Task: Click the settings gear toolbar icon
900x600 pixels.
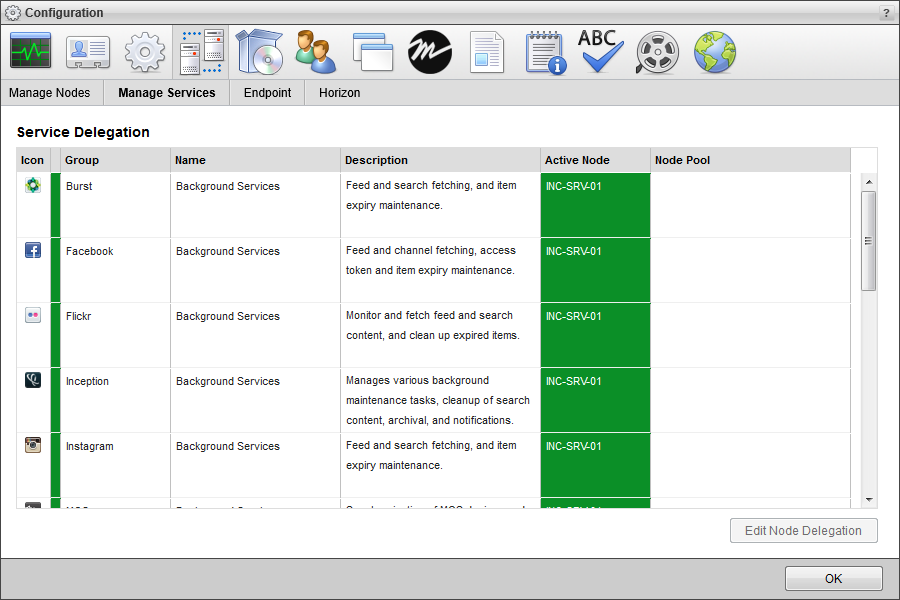Action: click(x=144, y=51)
